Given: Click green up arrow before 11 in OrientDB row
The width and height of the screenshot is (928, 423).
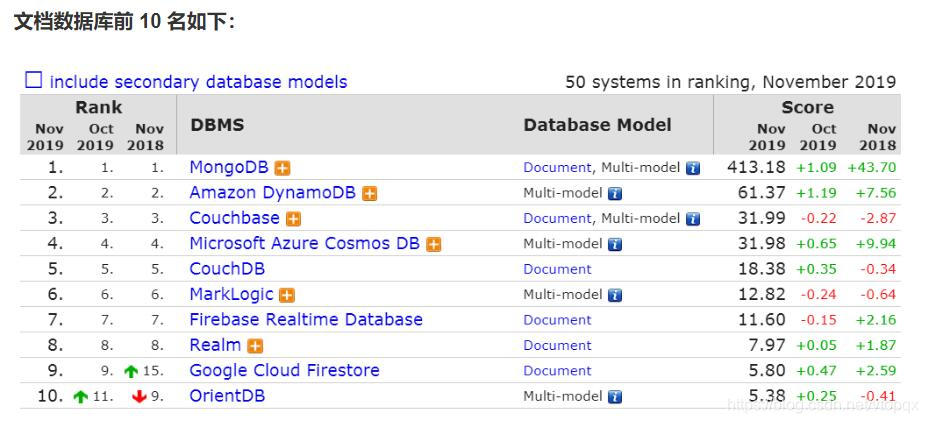Looking at the screenshot, I should pos(80,397).
